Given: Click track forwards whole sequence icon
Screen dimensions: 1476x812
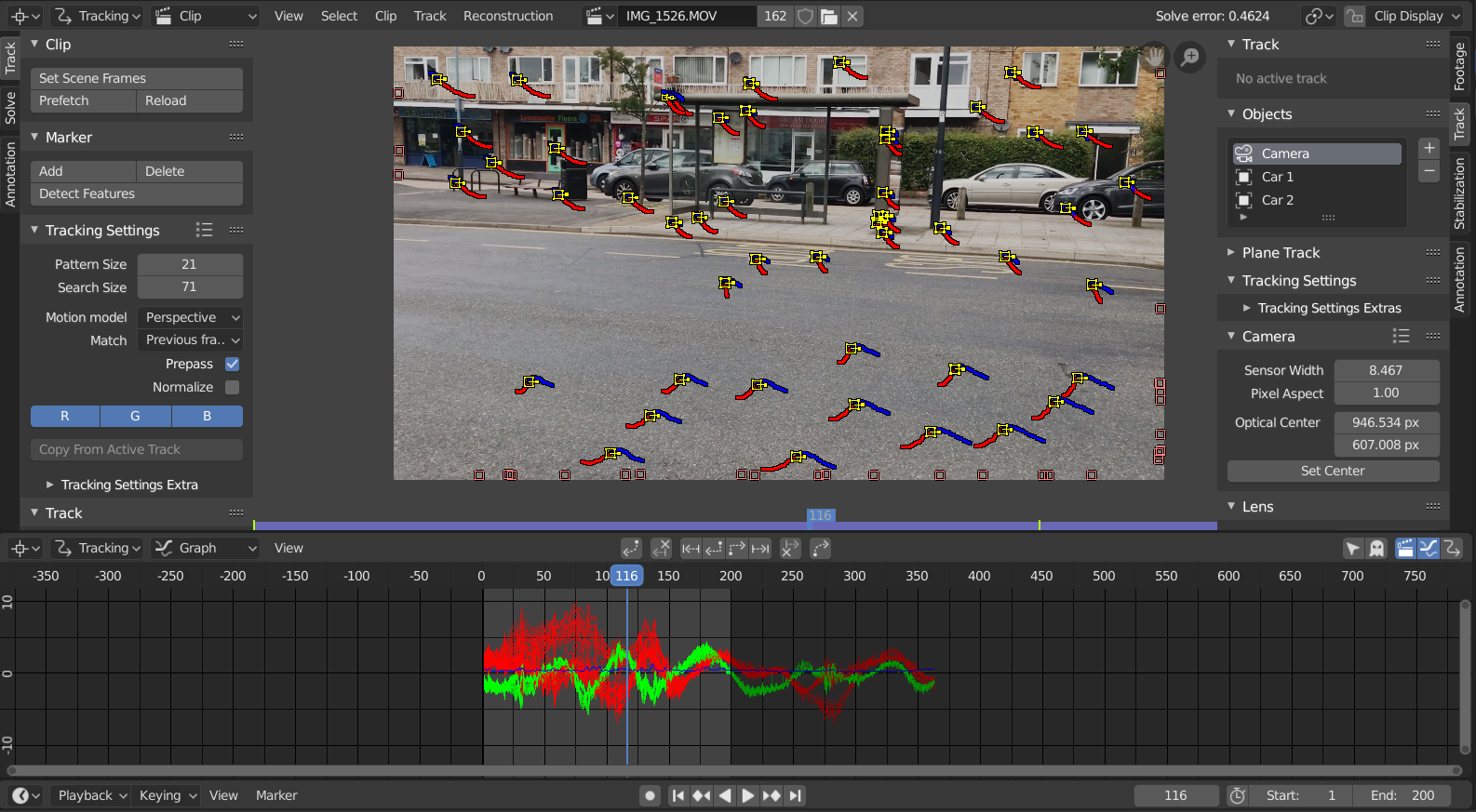Looking at the screenshot, I should (760, 549).
